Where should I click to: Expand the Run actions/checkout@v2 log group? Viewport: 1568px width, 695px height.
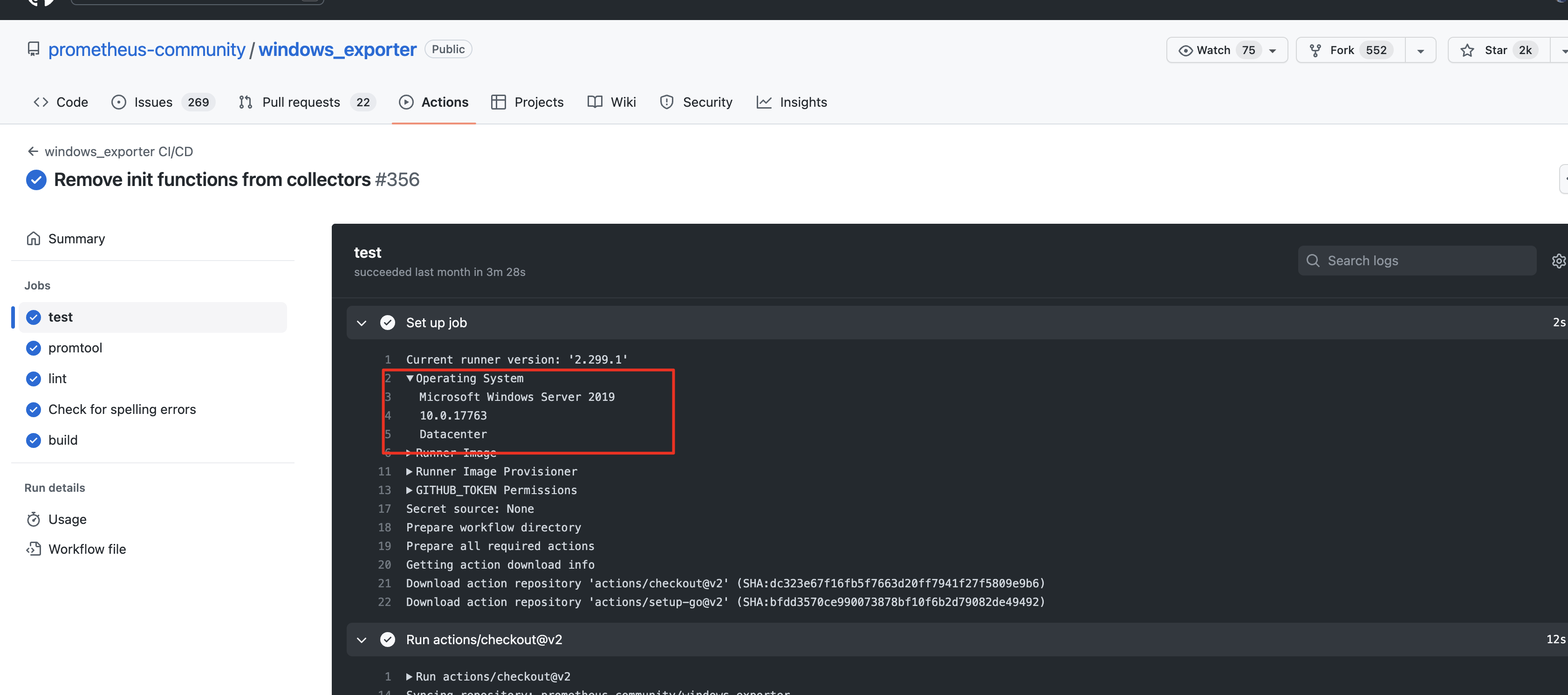pyautogui.click(x=410, y=677)
